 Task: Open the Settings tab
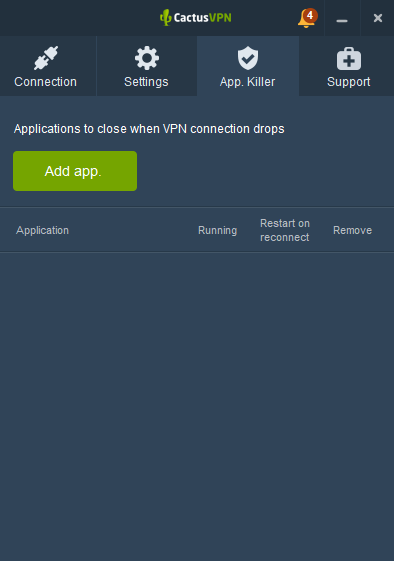coord(147,66)
